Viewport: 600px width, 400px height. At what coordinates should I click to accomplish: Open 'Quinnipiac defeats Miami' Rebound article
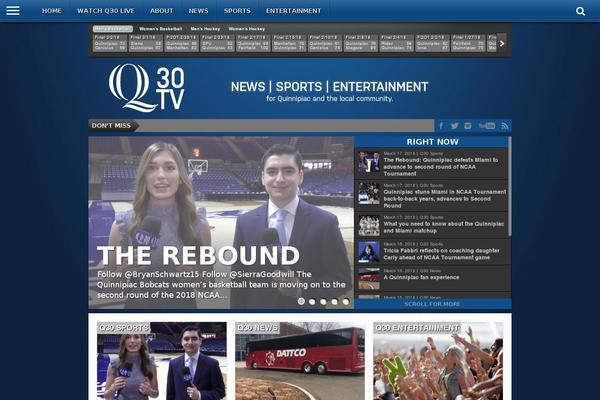pyautogui.click(x=441, y=167)
